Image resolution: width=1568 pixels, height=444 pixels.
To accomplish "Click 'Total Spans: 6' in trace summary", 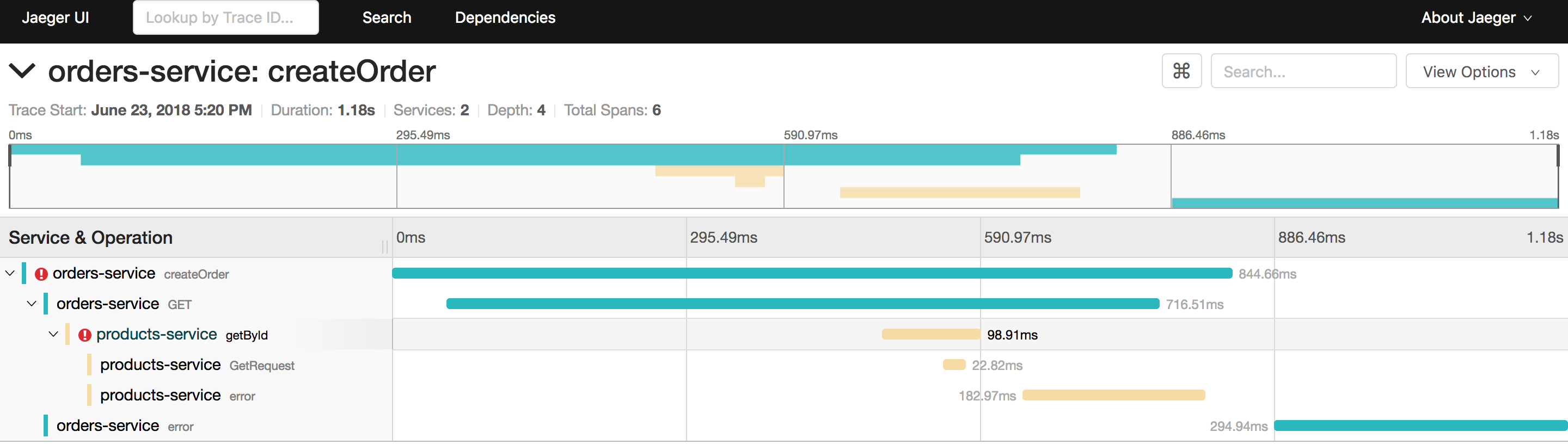I will 612,110.
